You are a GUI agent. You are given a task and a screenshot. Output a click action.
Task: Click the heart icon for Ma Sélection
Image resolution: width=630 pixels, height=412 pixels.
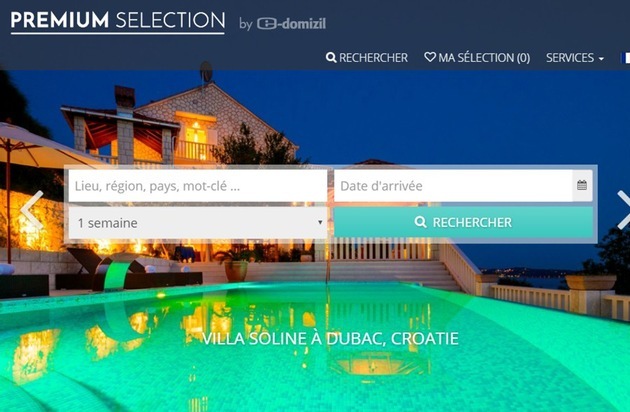click(x=430, y=57)
